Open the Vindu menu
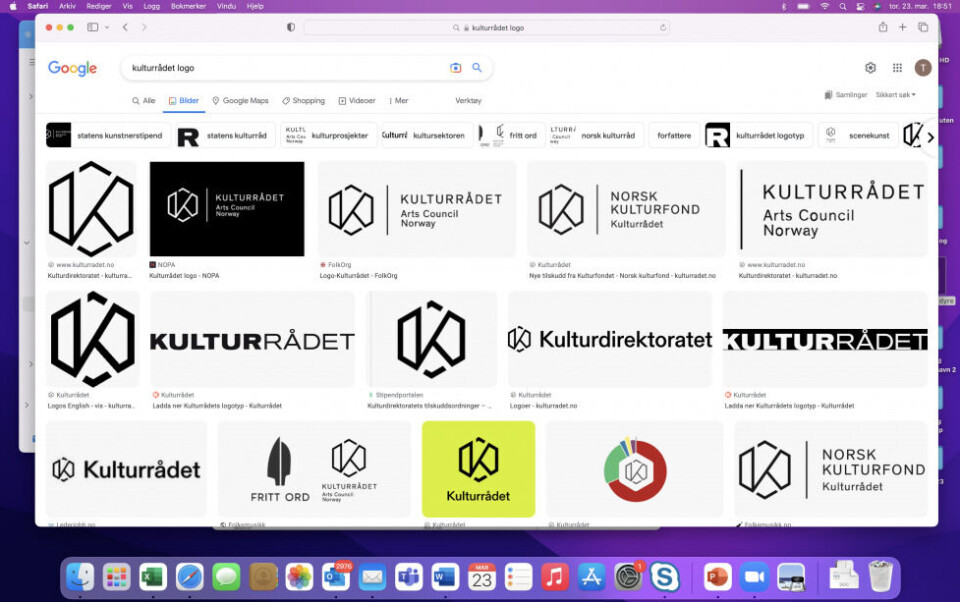Image resolution: width=960 pixels, height=602 pixels. point(227,6)
